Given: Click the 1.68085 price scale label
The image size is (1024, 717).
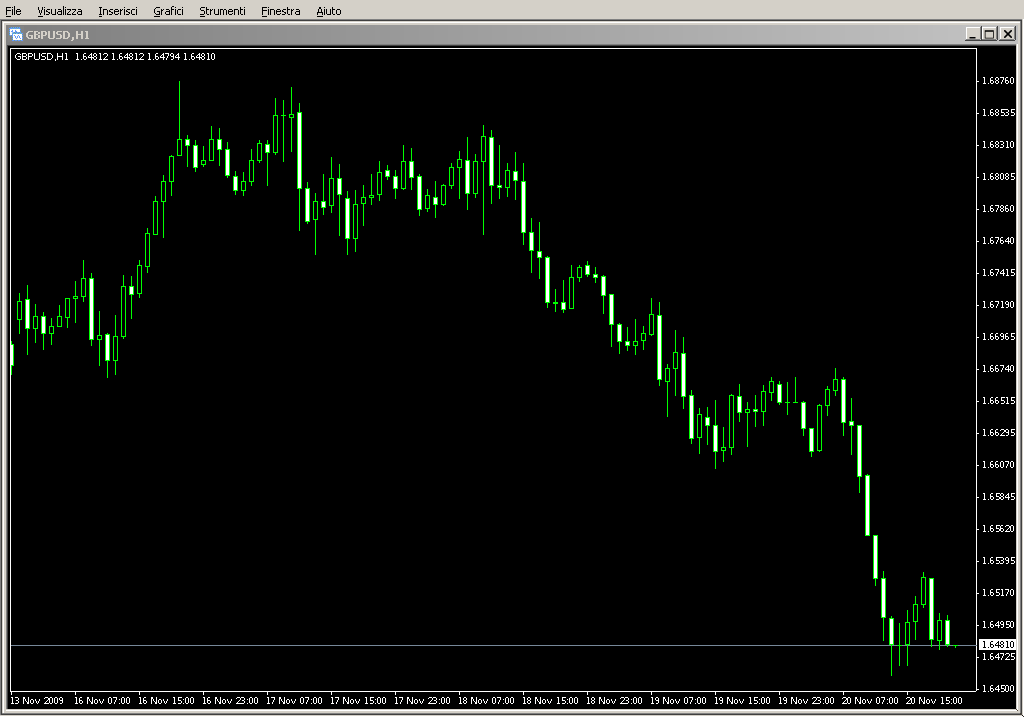Looking at the screenshot, I should coord(999,177).
